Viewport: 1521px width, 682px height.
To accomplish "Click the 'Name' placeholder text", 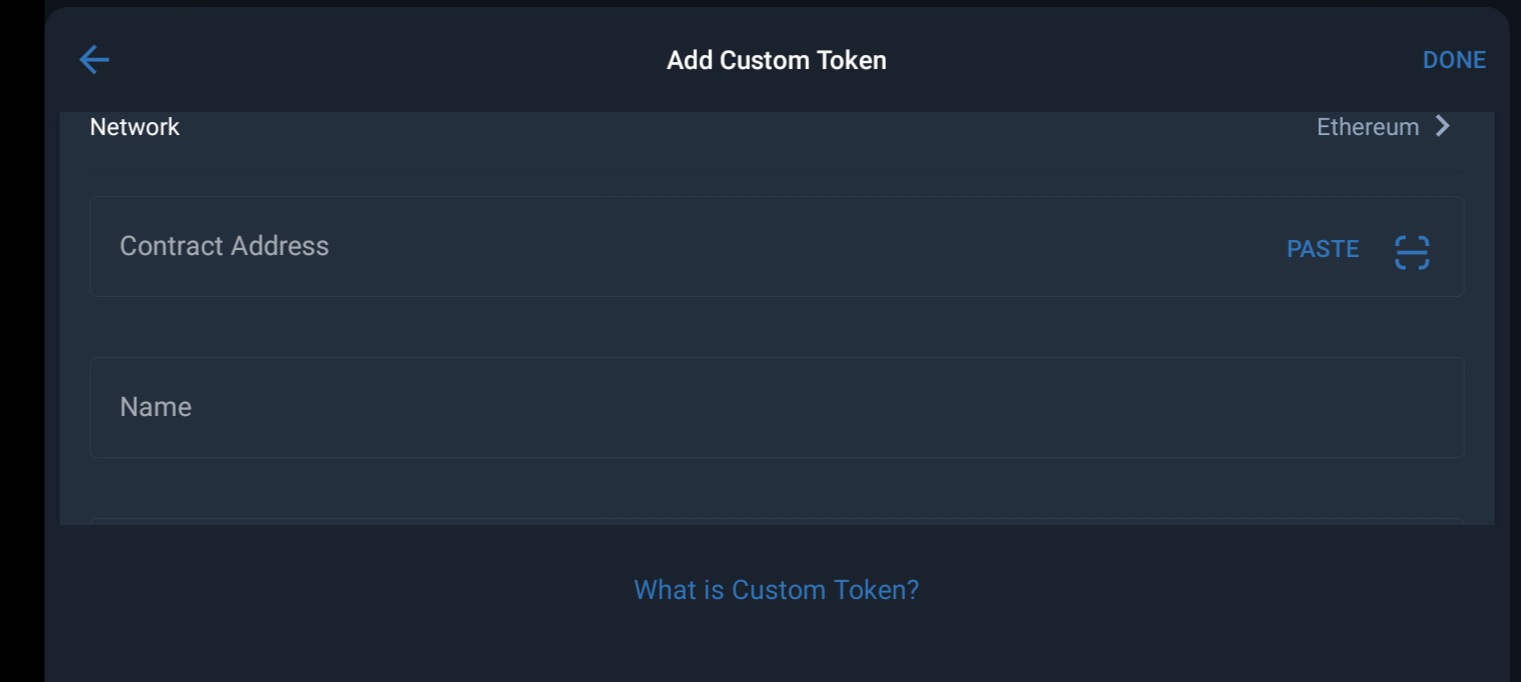I will (156, 407).
